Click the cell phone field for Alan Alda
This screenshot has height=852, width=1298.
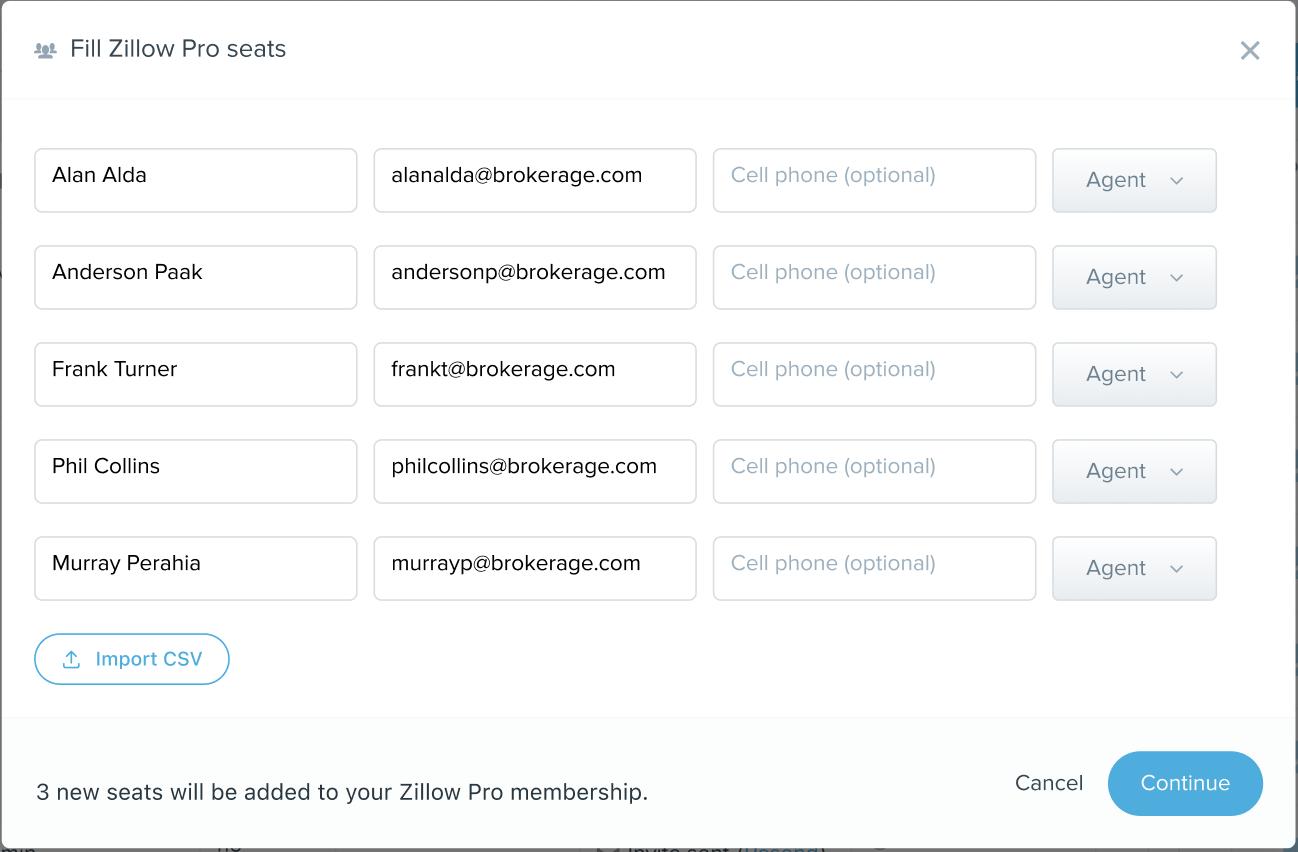pos(873,181)
